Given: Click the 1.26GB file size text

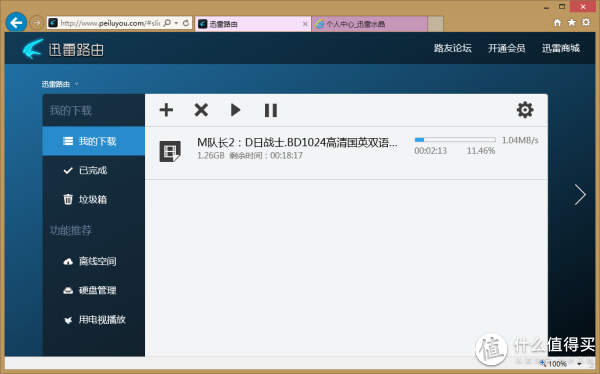Looking at the screenshot, I should 210,155.
